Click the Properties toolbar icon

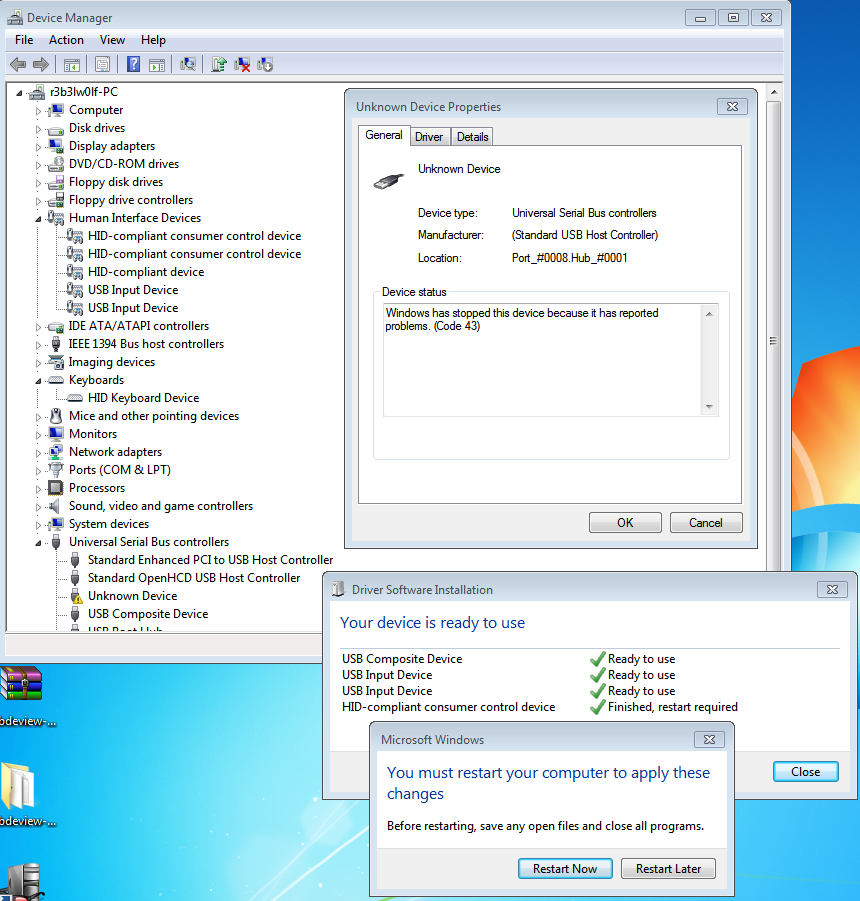102,65
